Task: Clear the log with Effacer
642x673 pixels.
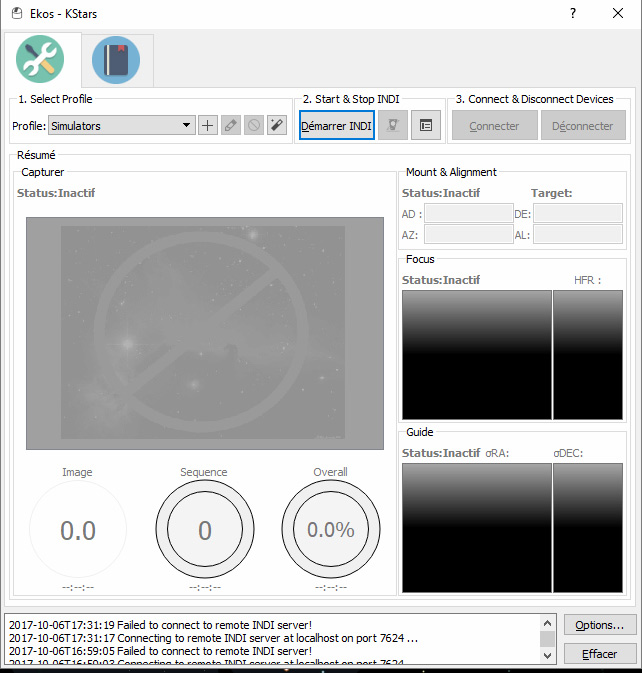Action: tap(600, 654)
